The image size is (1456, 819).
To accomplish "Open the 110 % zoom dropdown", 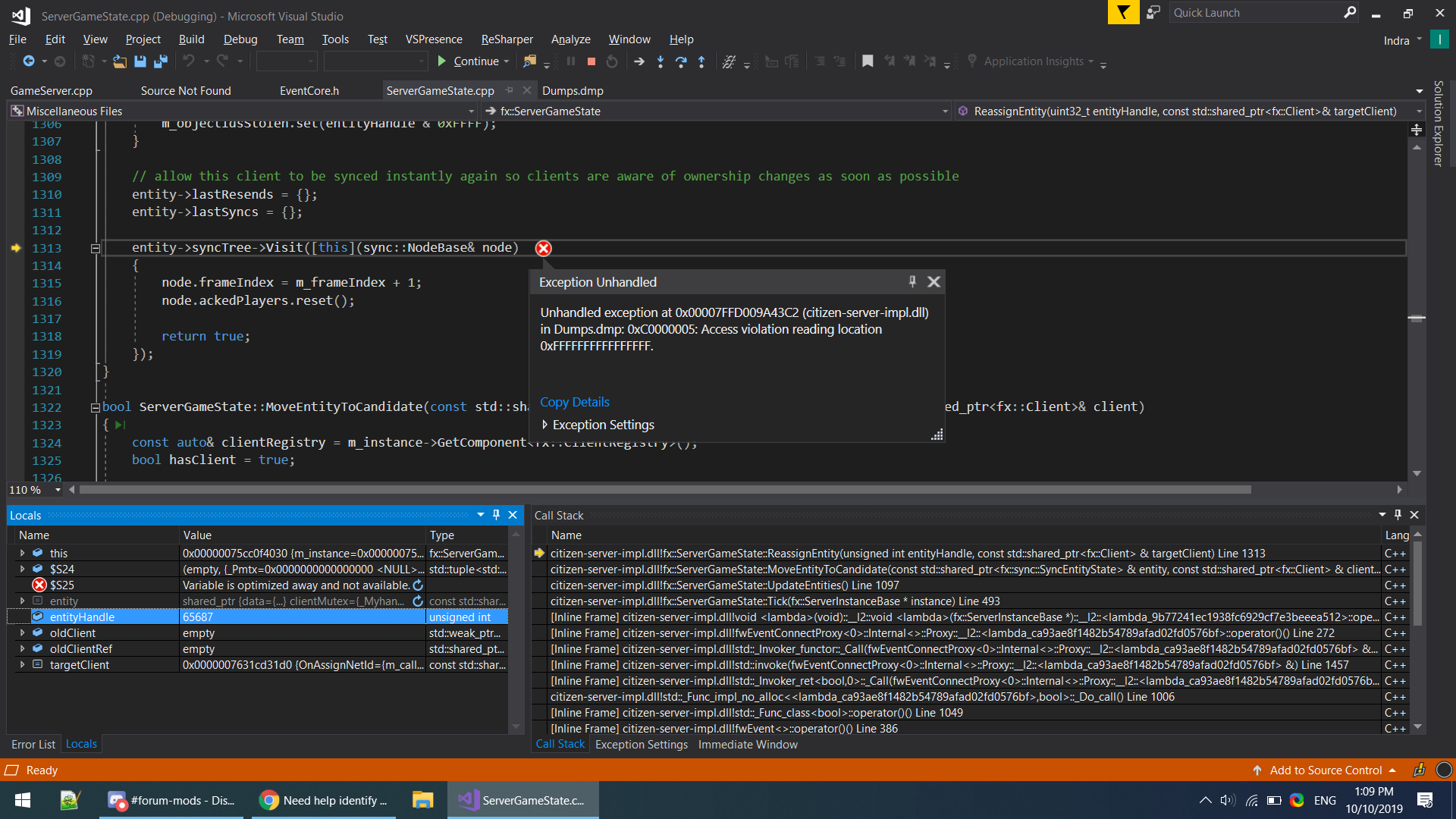I will pyautogui.click(x=58, y=490).
